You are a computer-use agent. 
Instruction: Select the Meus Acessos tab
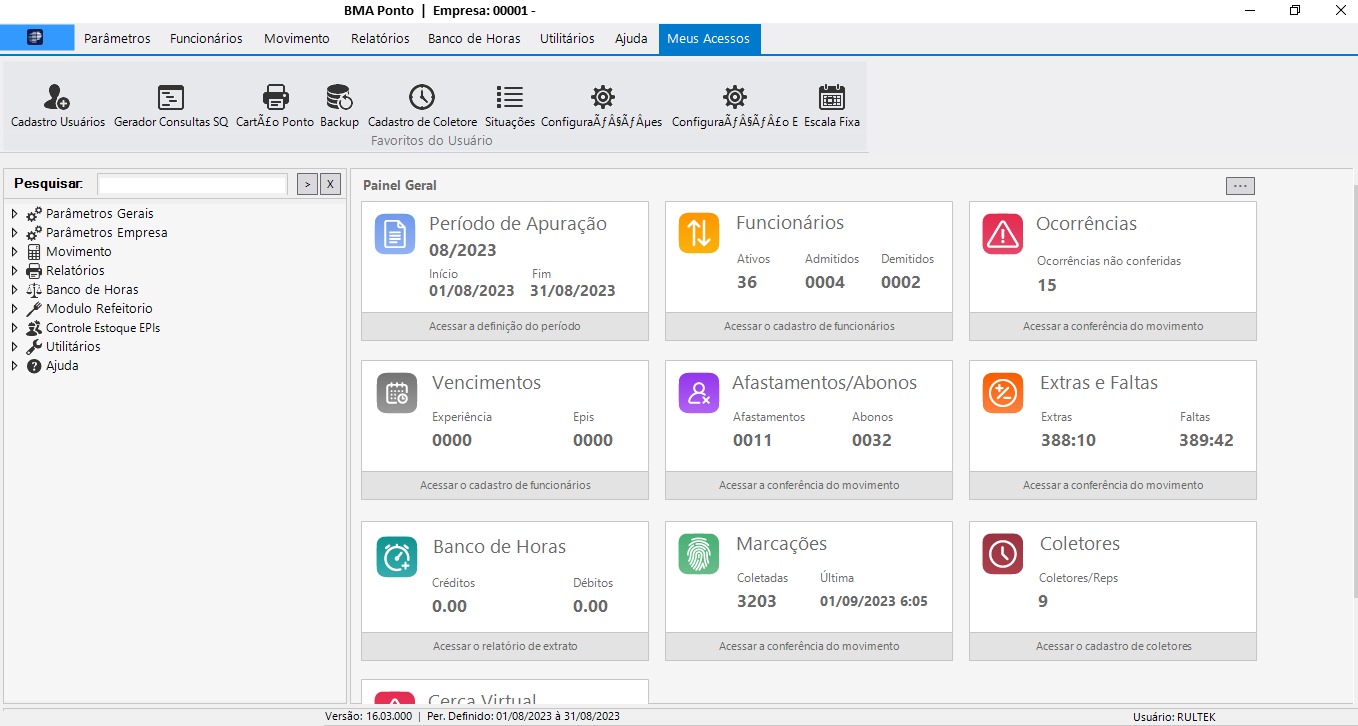(709, 38)
